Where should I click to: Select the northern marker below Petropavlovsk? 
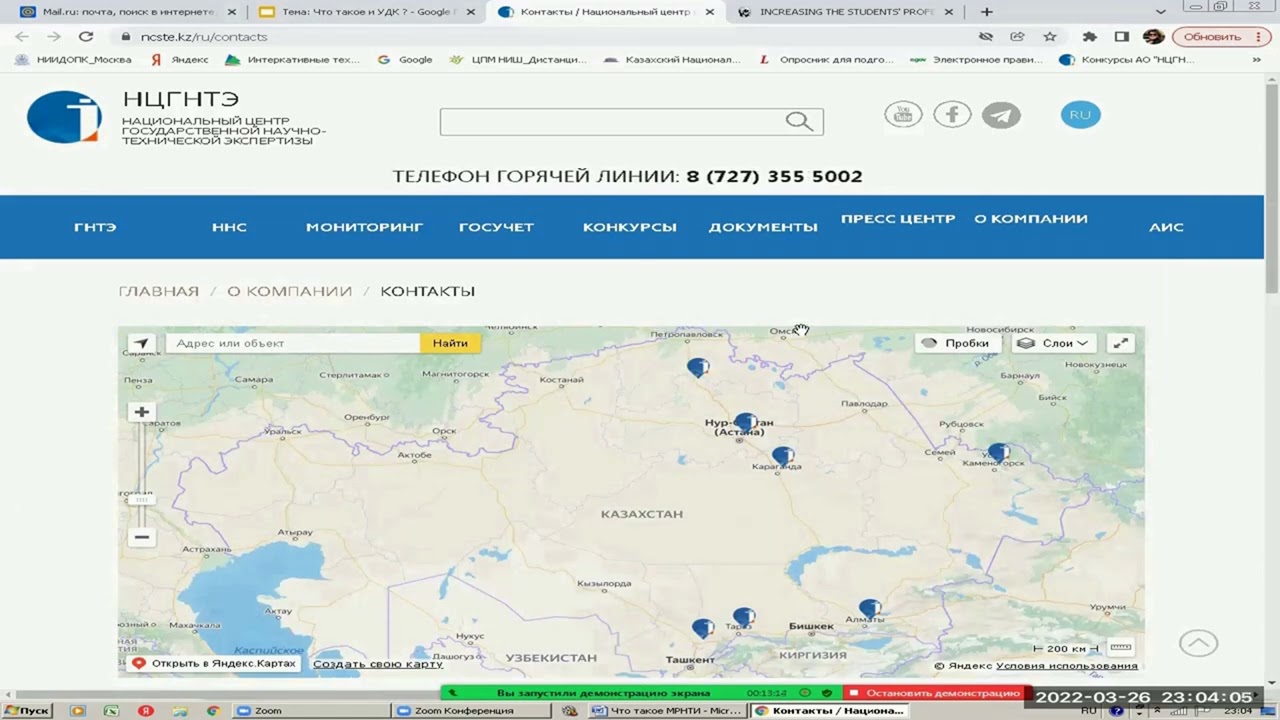tap(698, 368)
